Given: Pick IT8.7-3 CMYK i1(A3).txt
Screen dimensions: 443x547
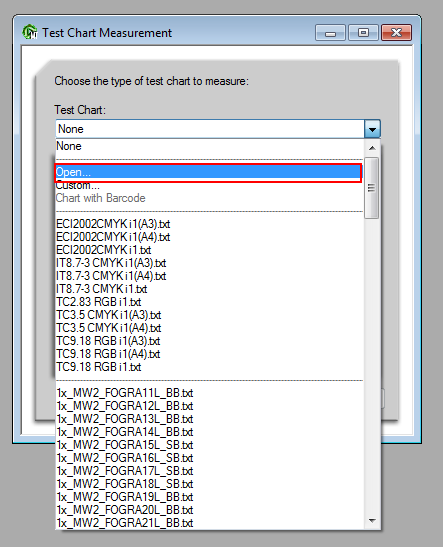Looking at the screenshot, I should coord(209,263).
